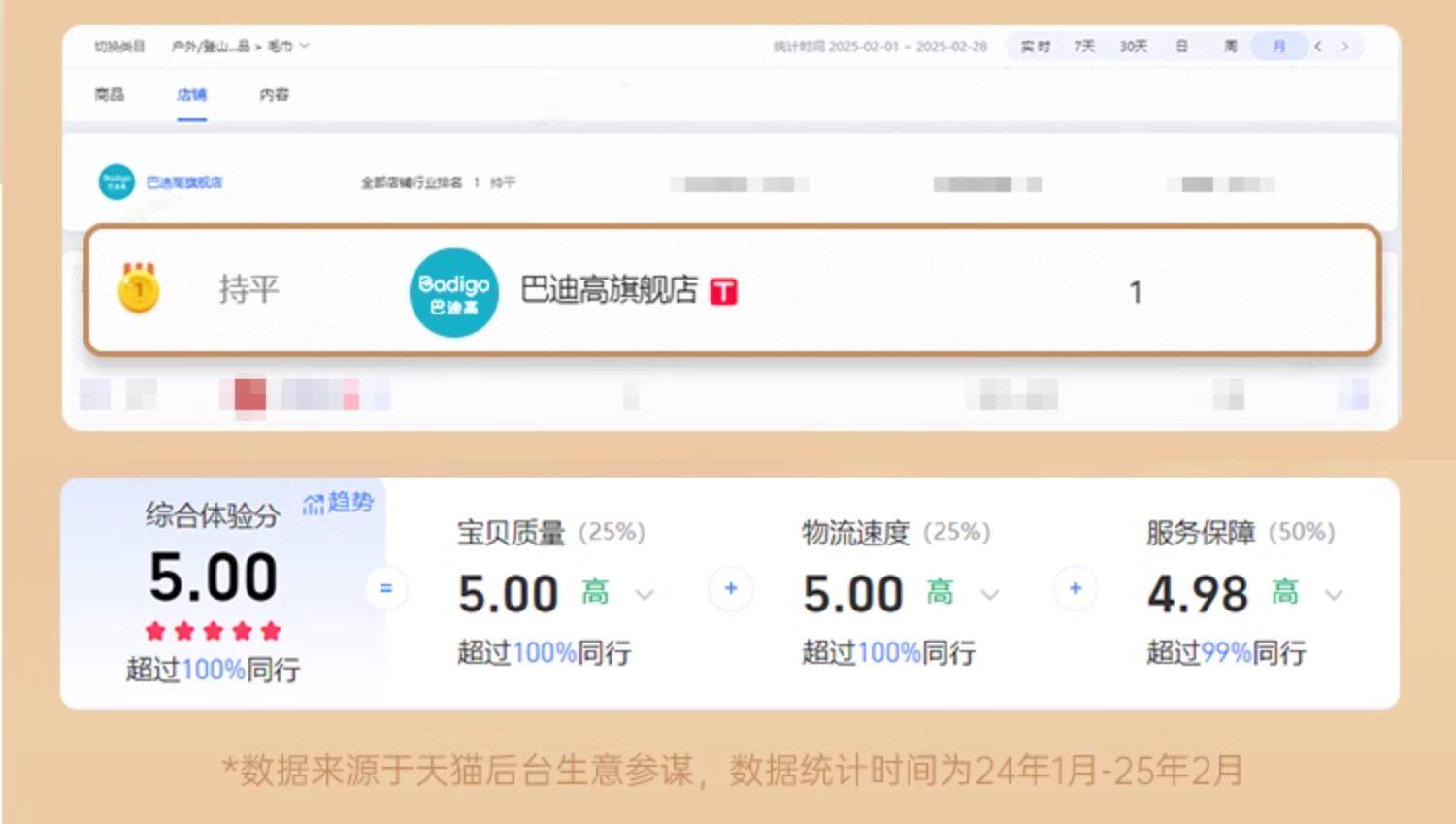The height and width of the screenshot is (824, 1456).
Task: Open the large 巴迪高旗舰店 store name
Action: 609,289
